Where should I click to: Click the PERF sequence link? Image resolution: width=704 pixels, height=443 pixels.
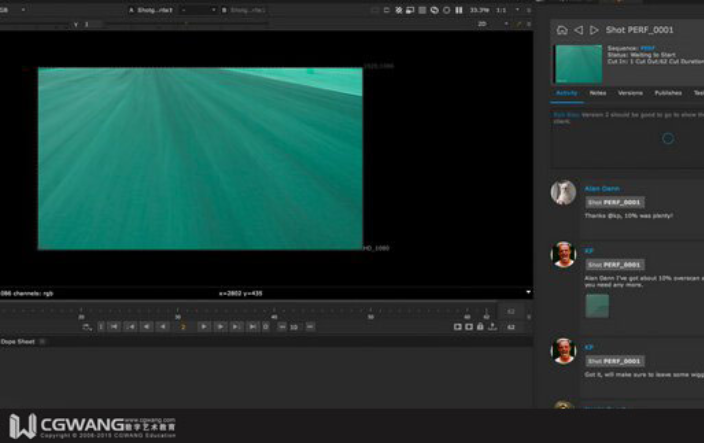point(647,48)
